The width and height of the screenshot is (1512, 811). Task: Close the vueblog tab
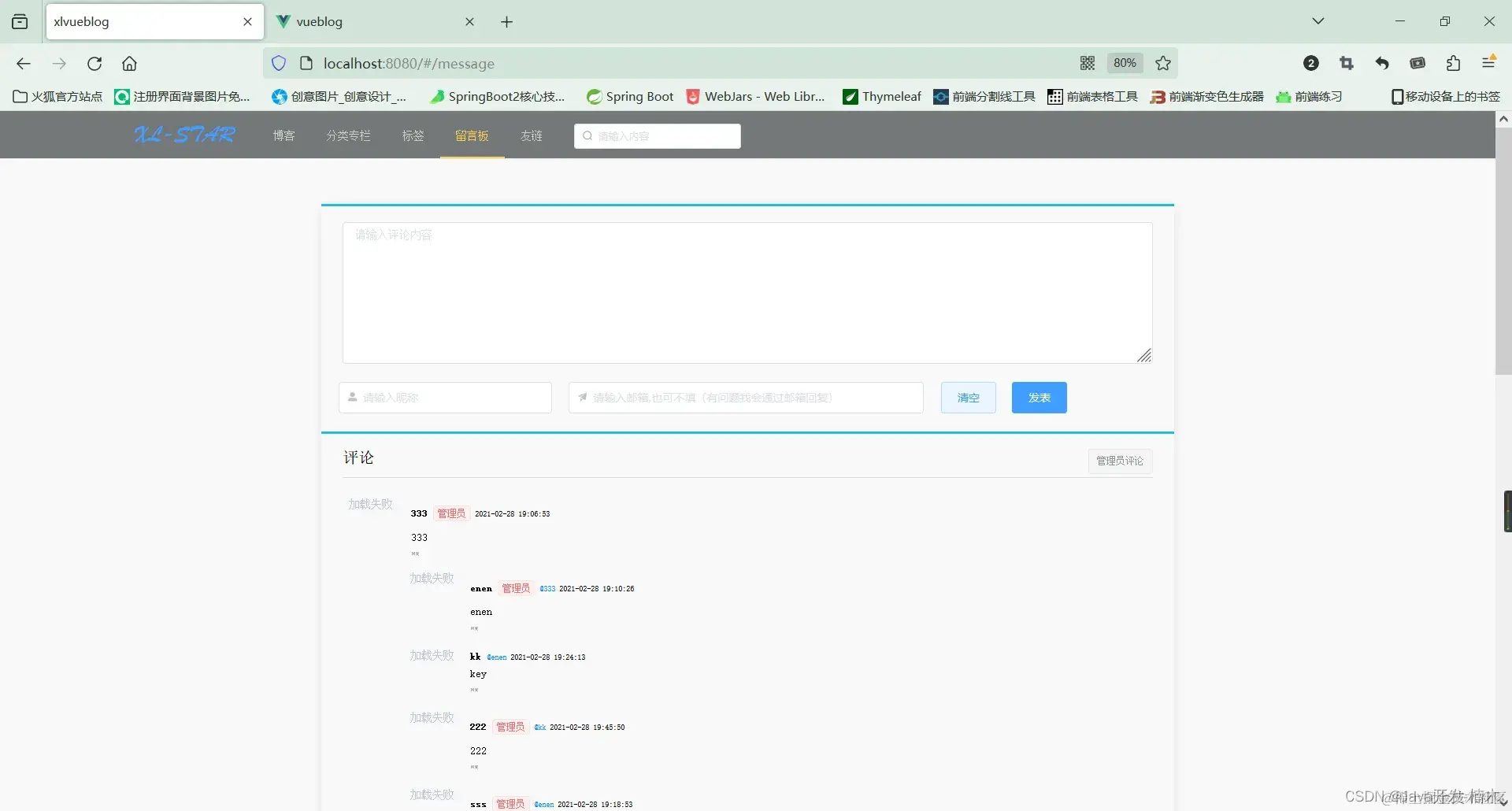470,22
